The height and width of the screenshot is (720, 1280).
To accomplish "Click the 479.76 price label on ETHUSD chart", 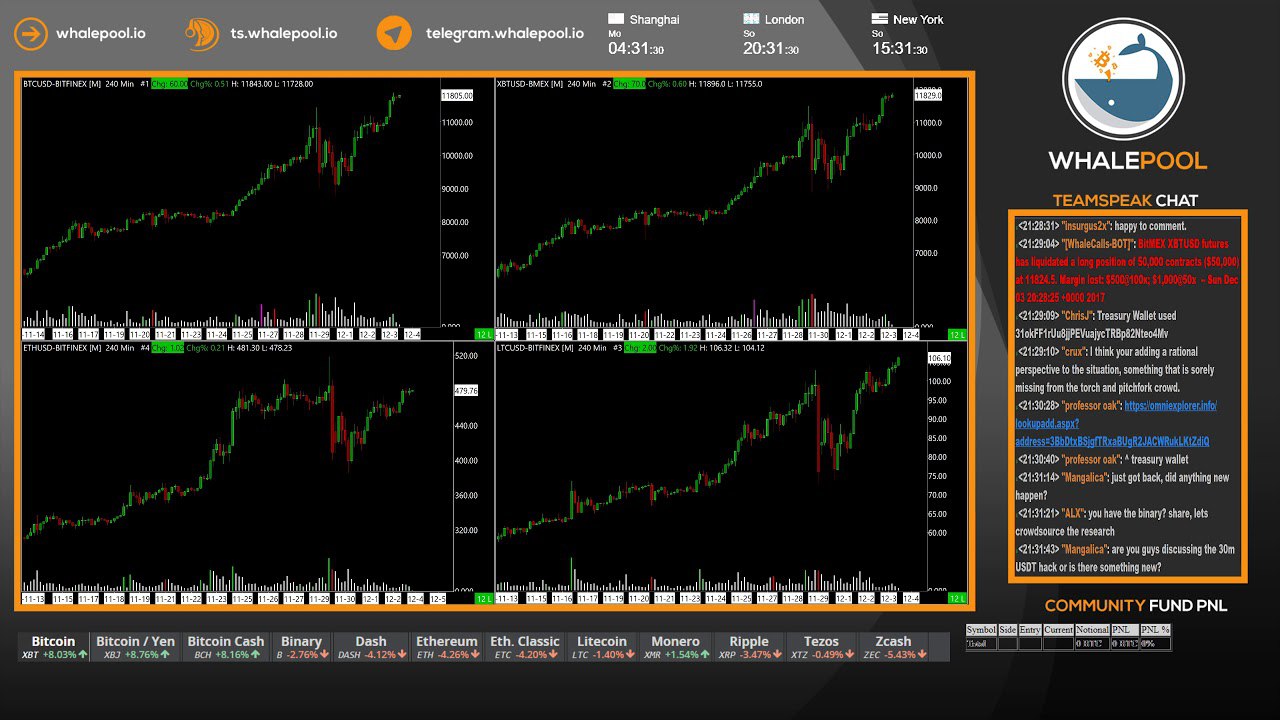I will [x=466, y=391].
